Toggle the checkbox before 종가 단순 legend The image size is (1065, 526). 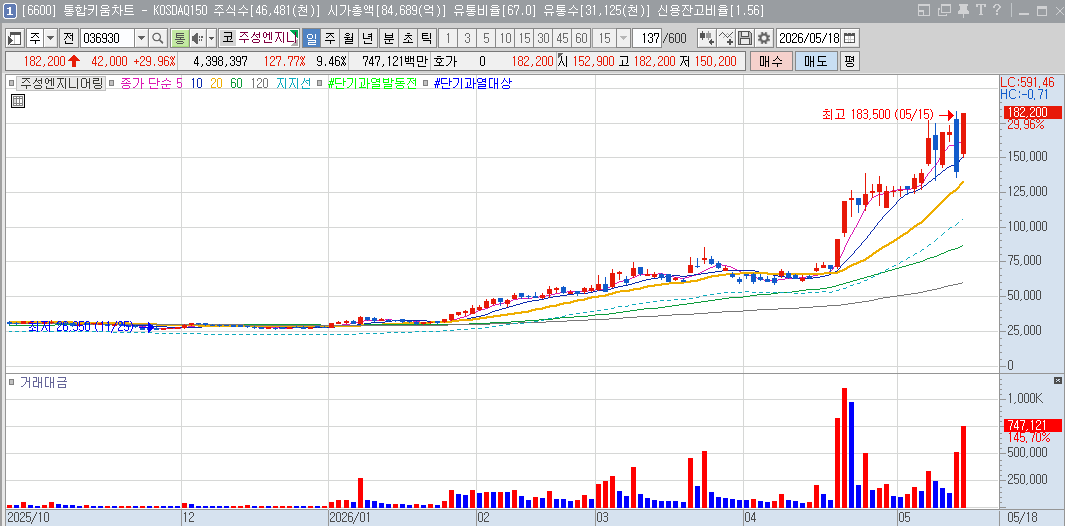[113, 84]
